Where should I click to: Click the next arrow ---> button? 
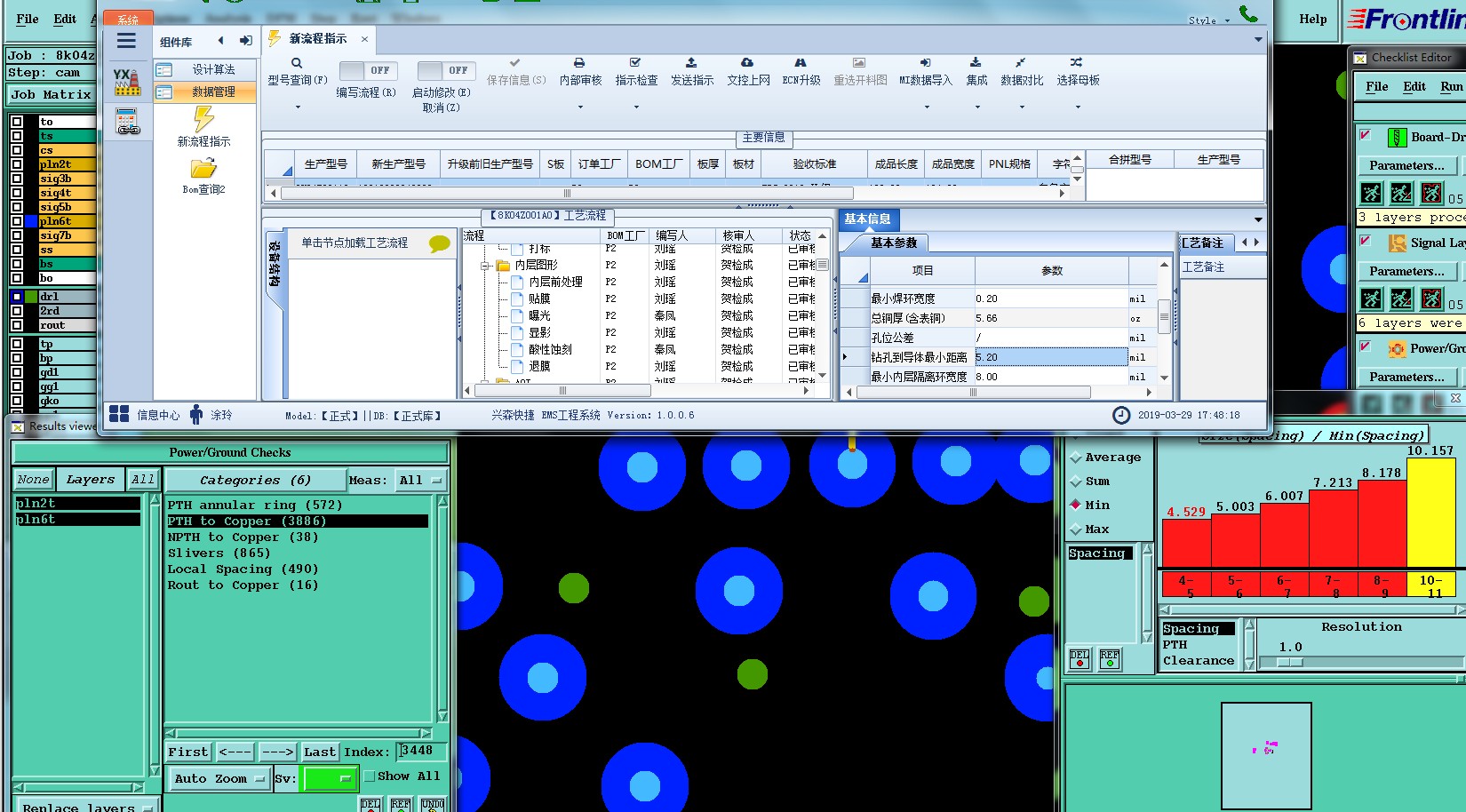(278, 752)
